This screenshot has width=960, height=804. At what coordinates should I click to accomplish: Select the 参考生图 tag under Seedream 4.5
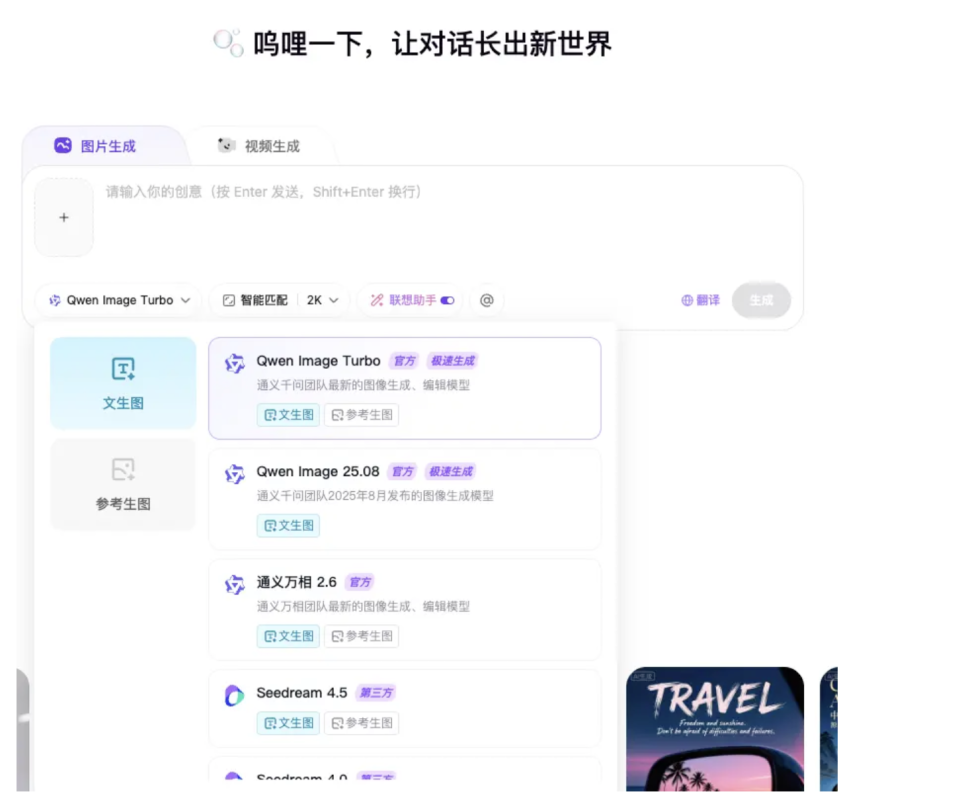[x=361, y=722]
